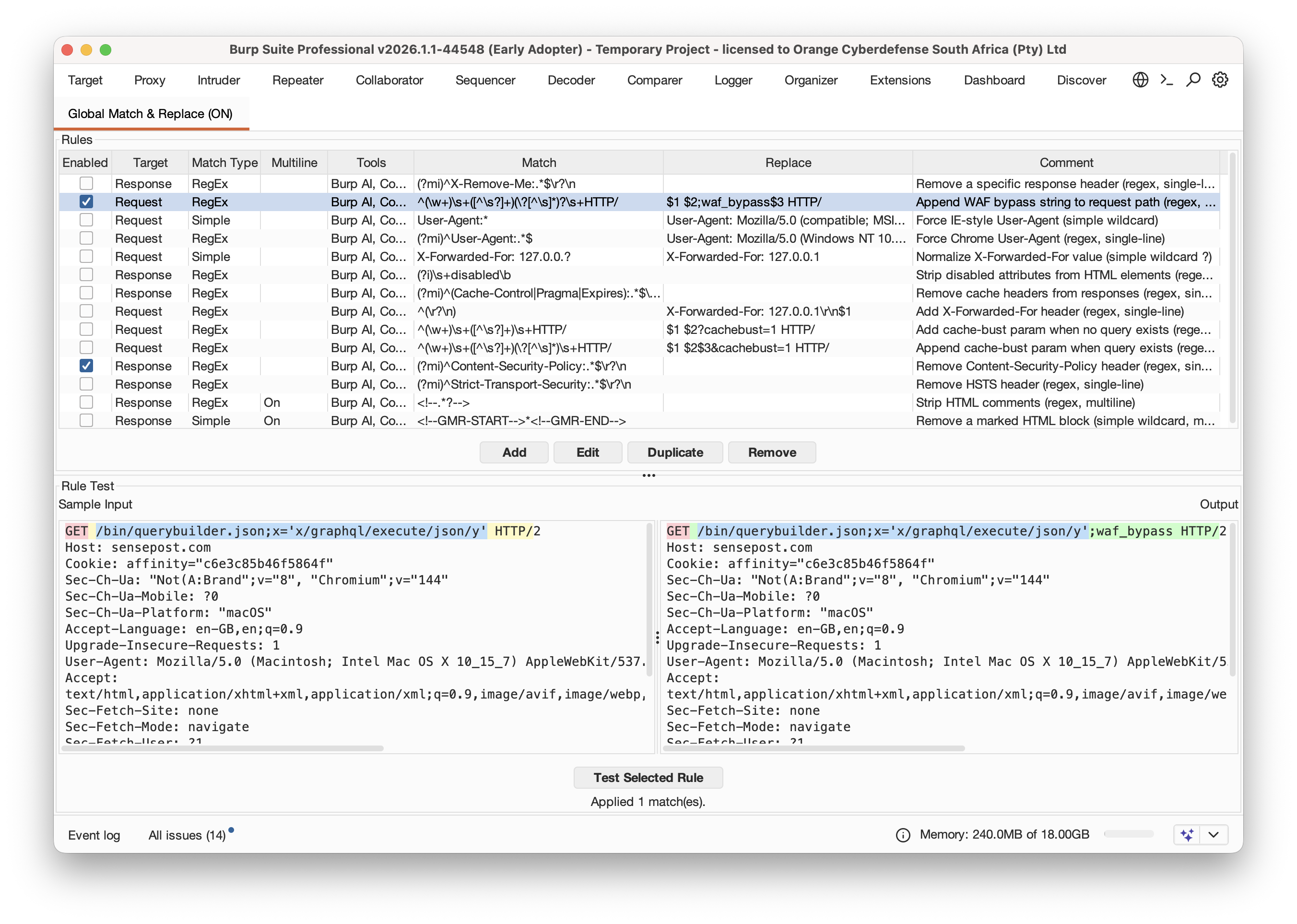The width and height of the screenshot is (1297, 924).
Task: Uncheck the WAF bypass request rule
Action: (x=86, y=201)
